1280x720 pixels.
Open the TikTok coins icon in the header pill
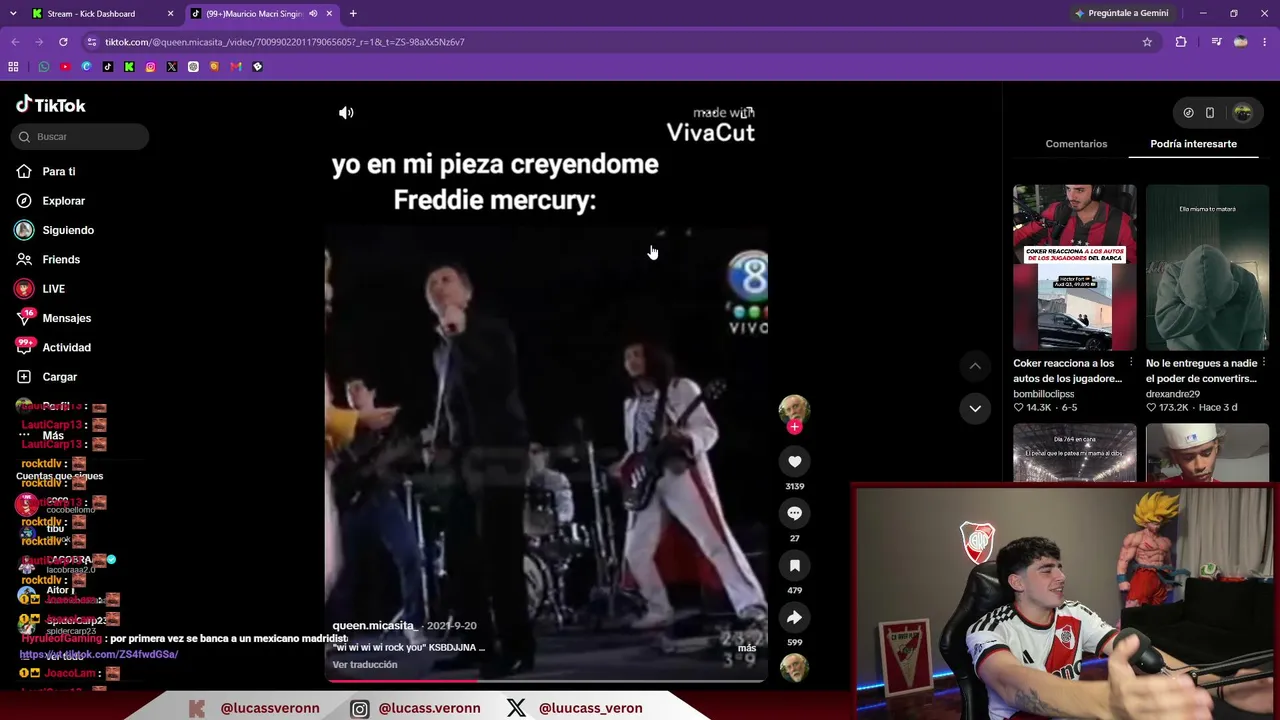tap(1188, 113)
